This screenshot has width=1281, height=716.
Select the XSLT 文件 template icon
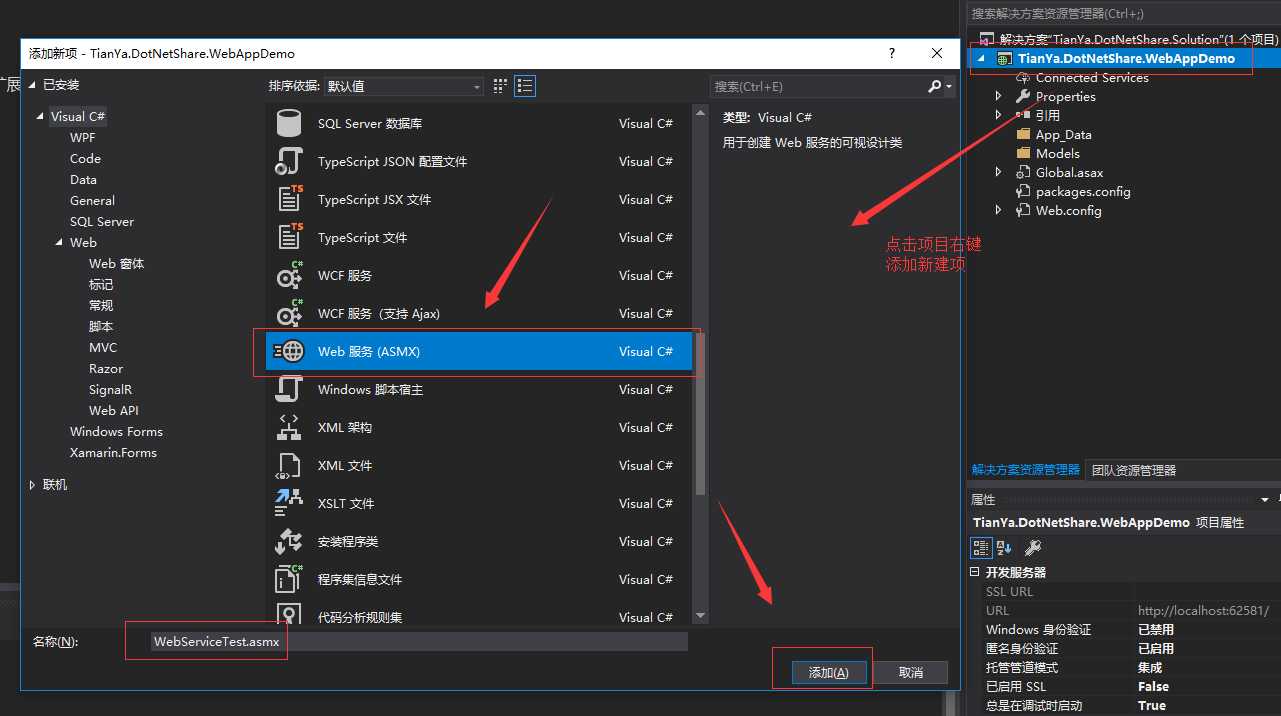289,503
